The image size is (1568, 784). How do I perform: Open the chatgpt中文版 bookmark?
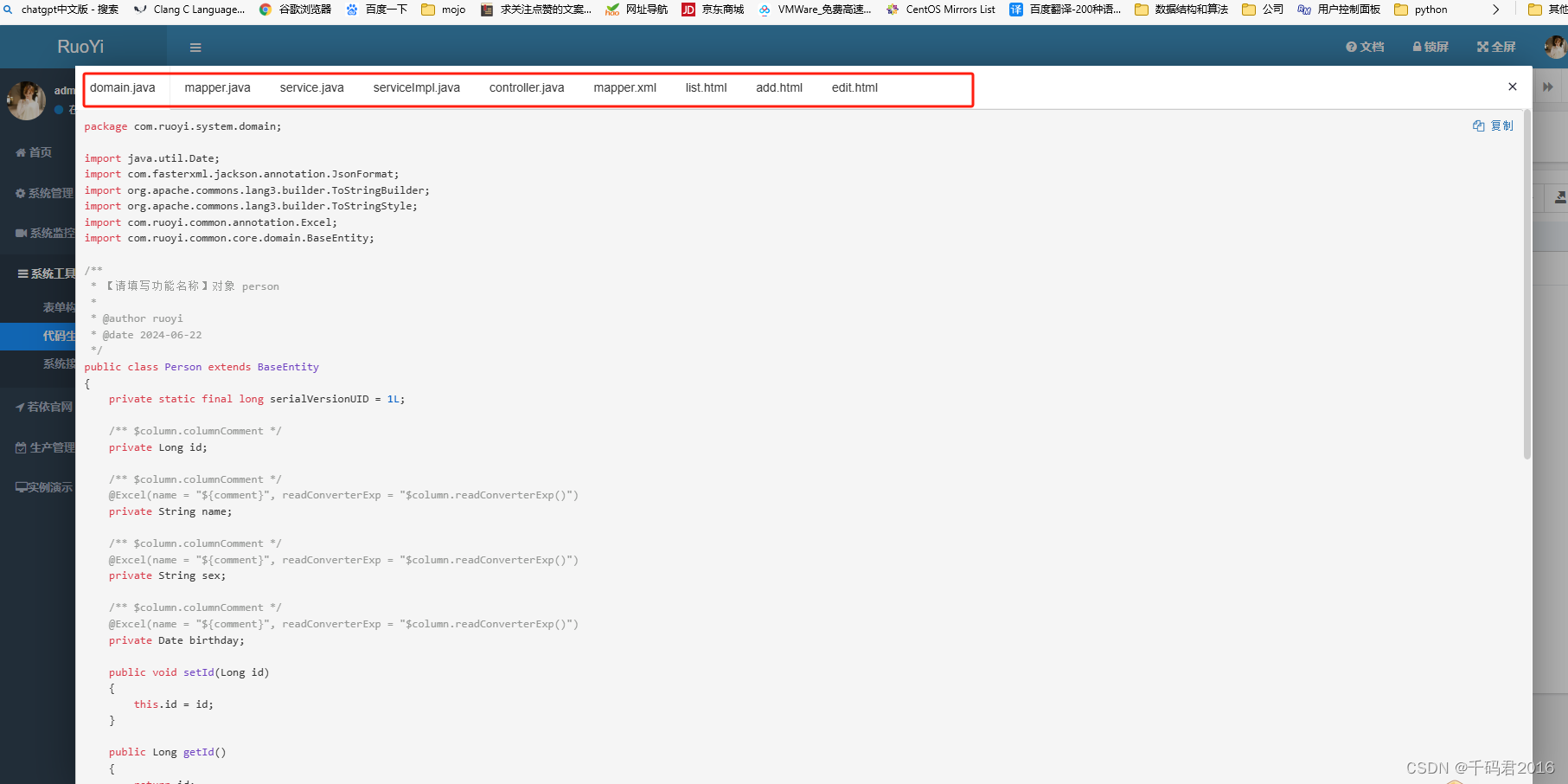(61, 10)
